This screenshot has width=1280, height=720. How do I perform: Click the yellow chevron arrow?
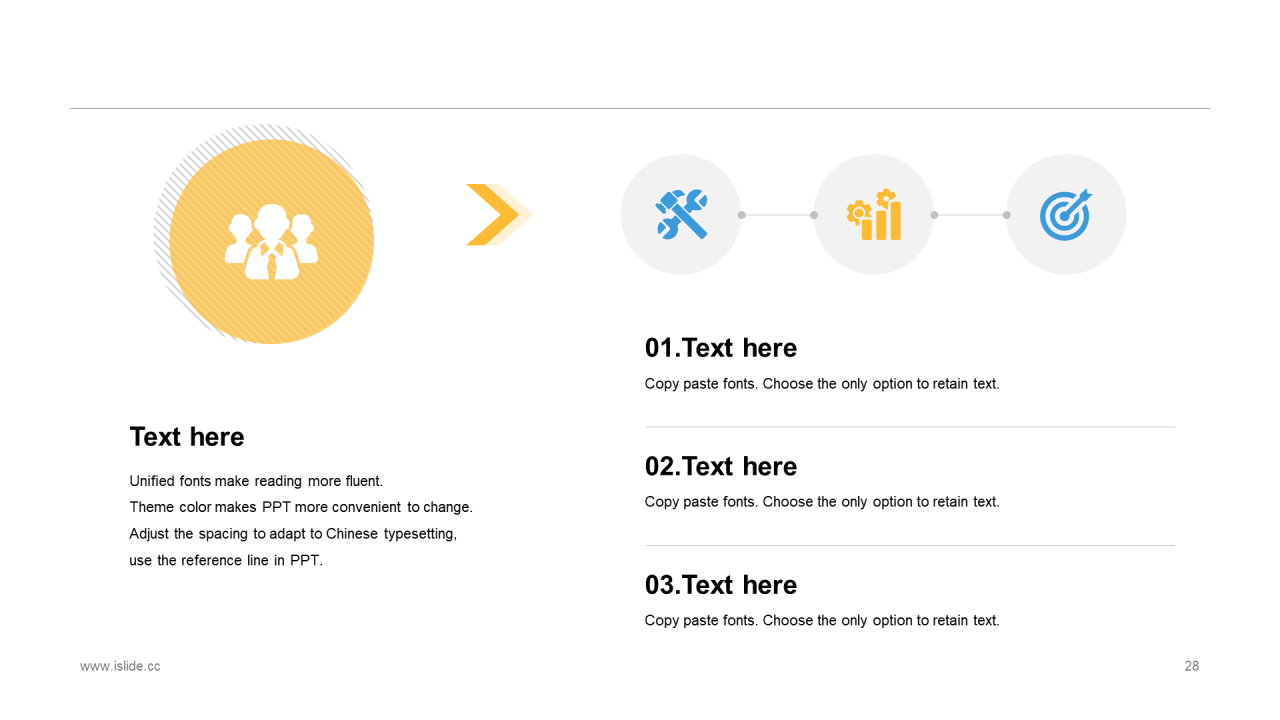[x=493, y=214]
